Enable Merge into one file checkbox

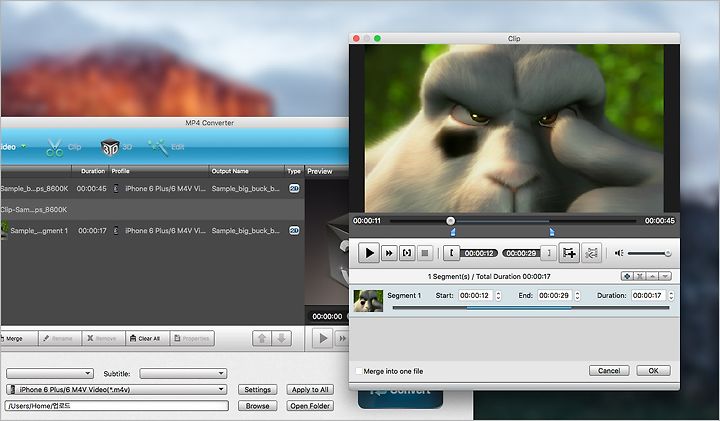[359, 371]
